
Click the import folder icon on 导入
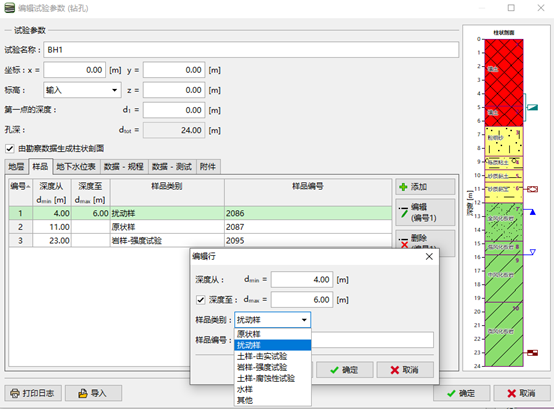[x=83, y=393]
